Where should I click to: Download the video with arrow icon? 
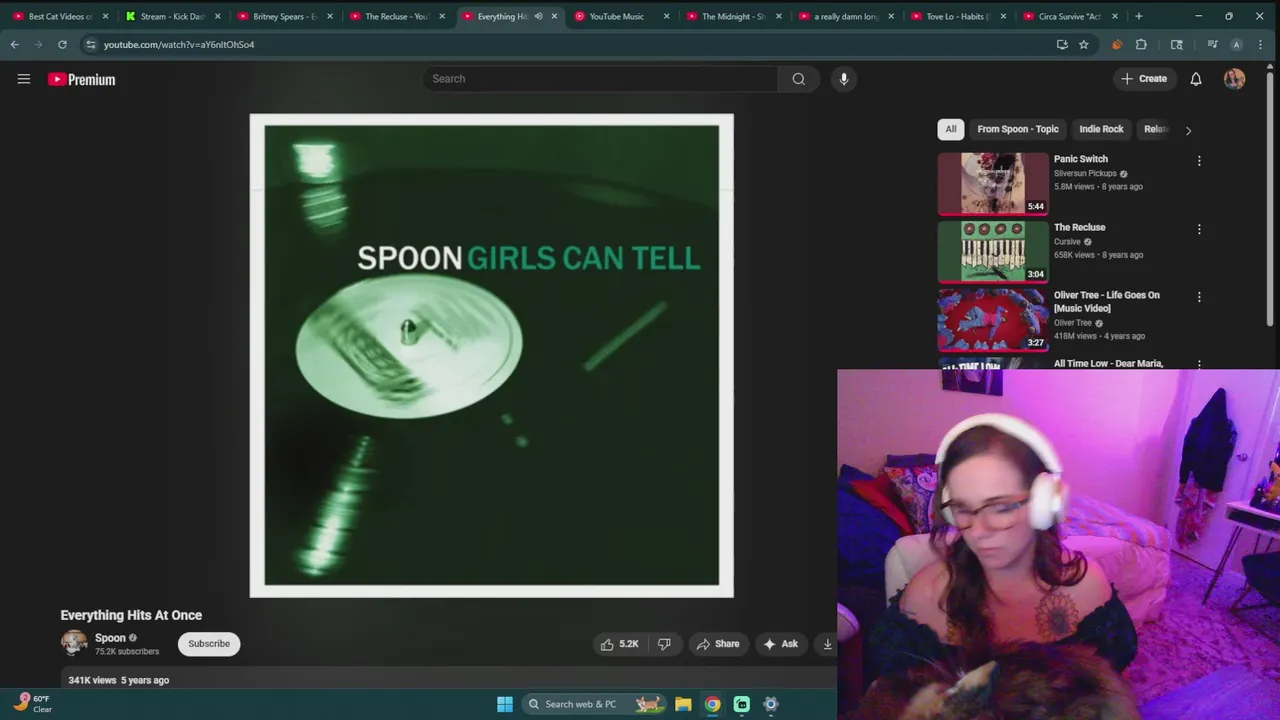[x=827, y=644]
